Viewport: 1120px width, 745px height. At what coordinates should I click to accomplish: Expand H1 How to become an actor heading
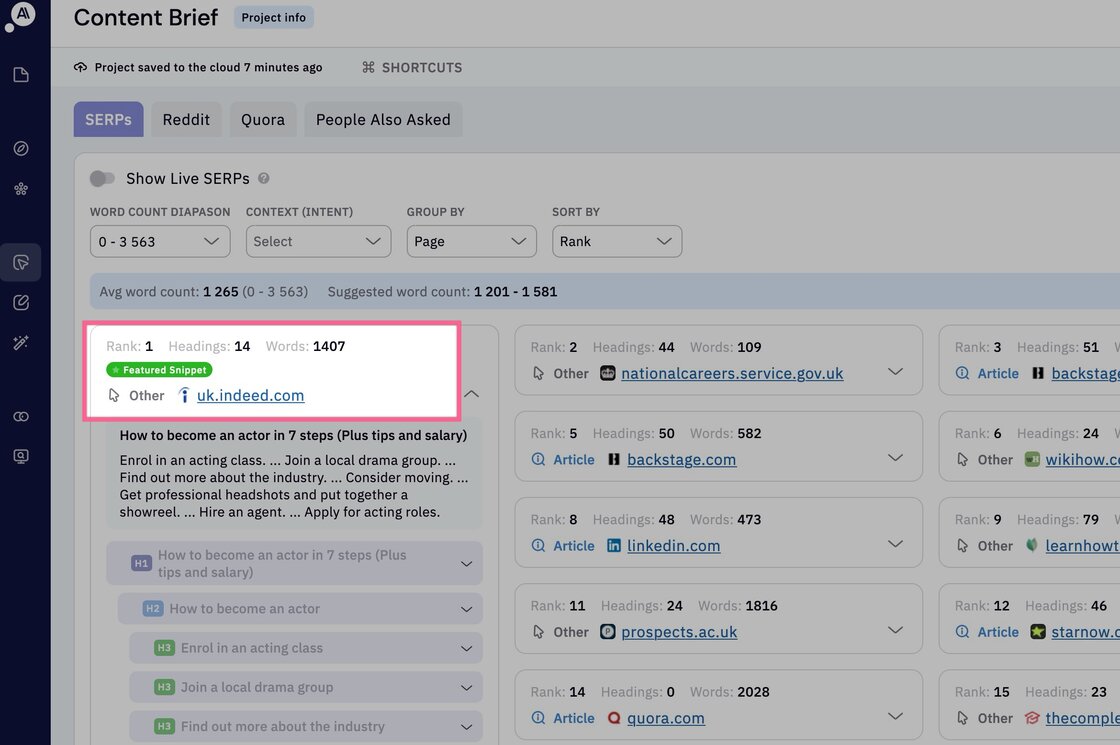[x=466, y=564]
